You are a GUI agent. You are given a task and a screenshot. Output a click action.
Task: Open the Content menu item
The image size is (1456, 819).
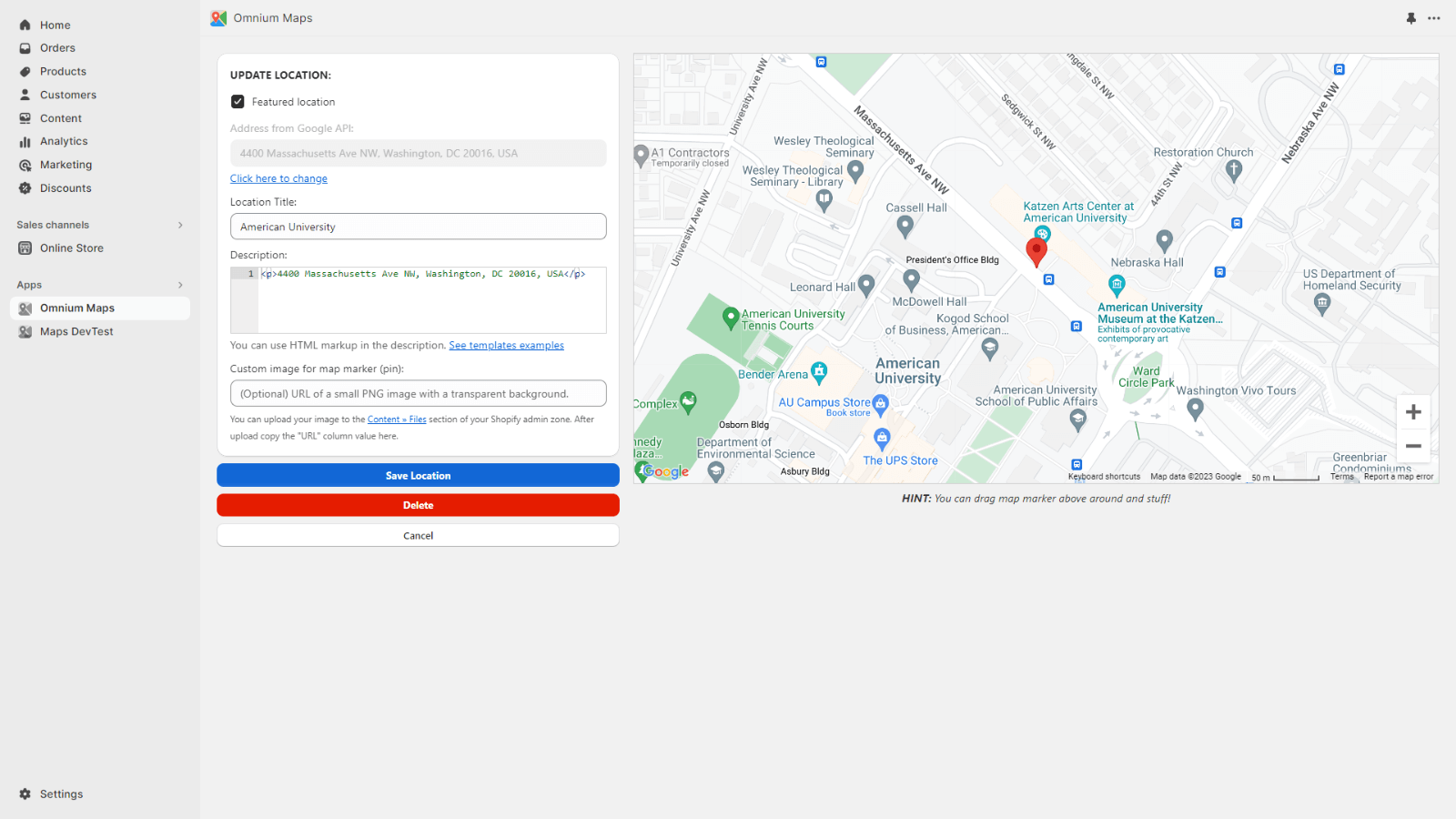pos(62,117)
